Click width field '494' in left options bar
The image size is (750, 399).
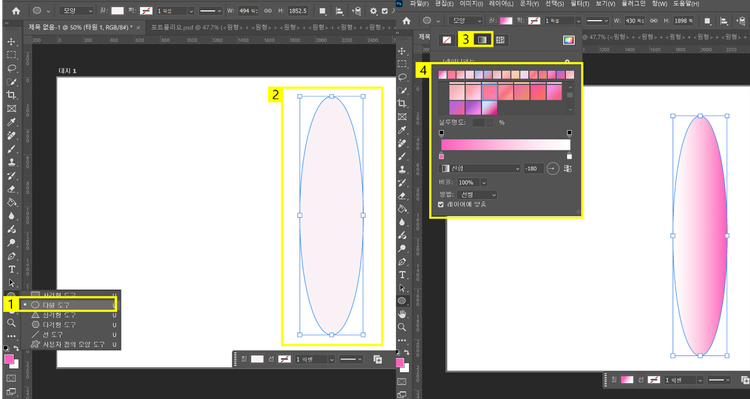point(248,11)
